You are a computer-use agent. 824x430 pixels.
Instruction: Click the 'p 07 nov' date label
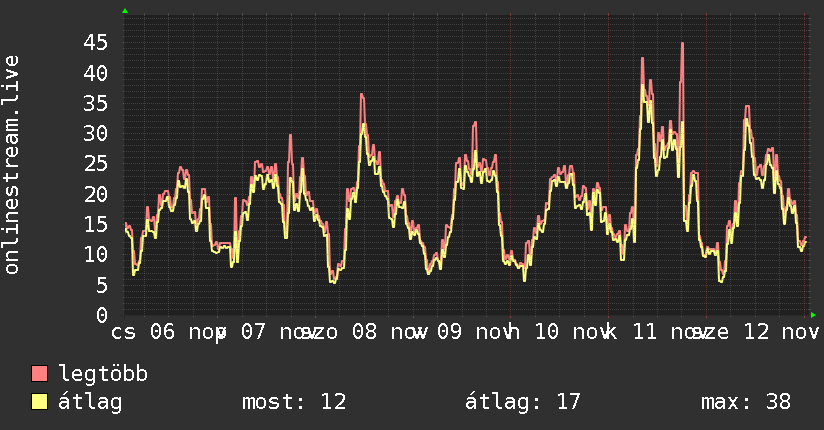point(265,332)
